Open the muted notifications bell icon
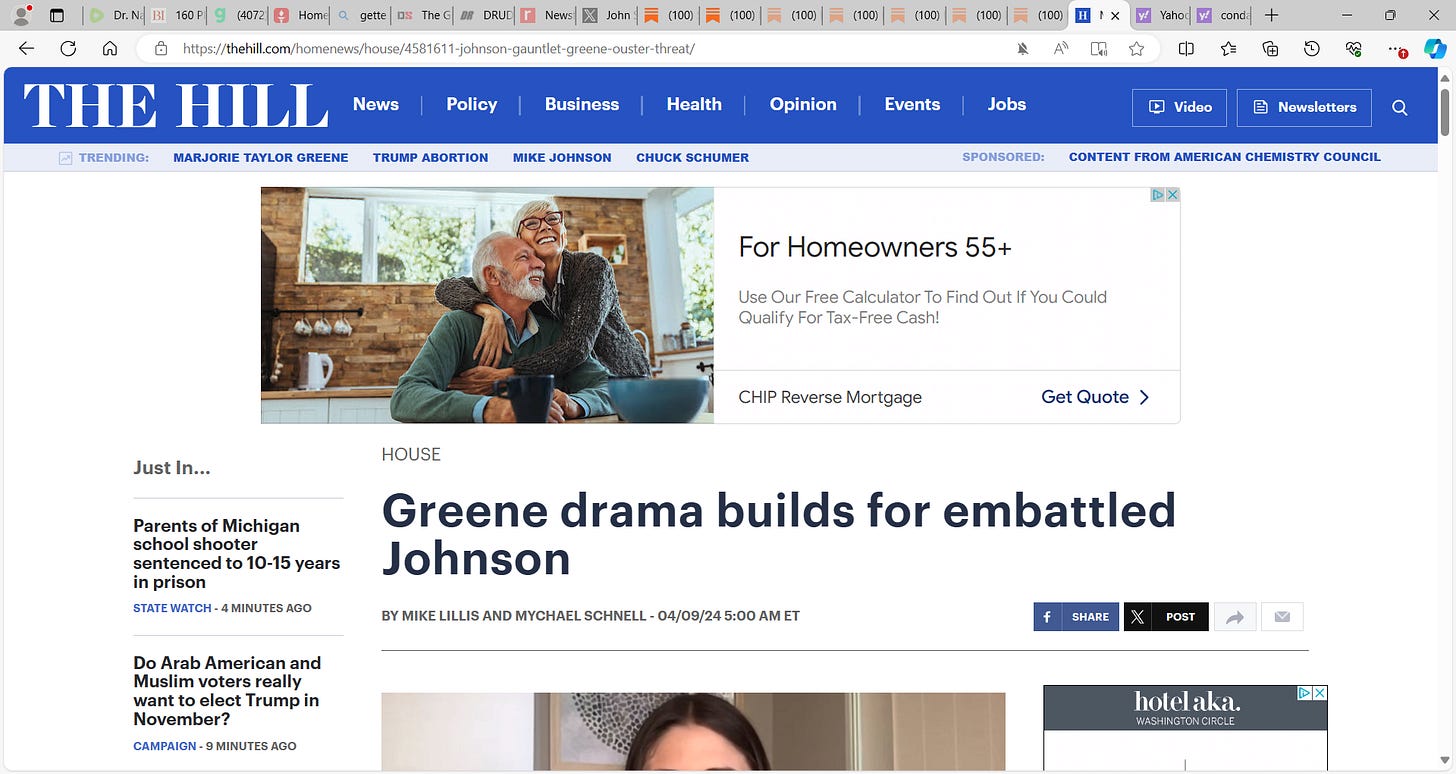 point(1022,48)
